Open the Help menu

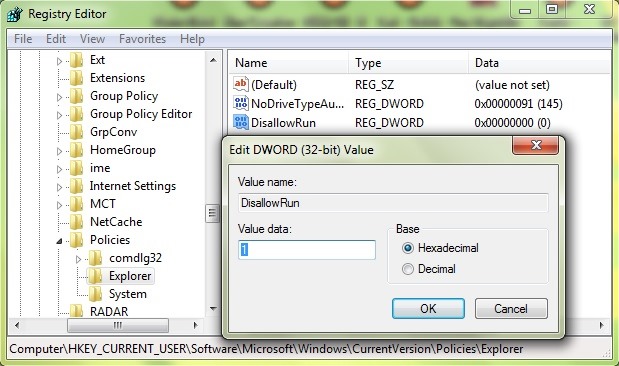[x=192, y=39]
